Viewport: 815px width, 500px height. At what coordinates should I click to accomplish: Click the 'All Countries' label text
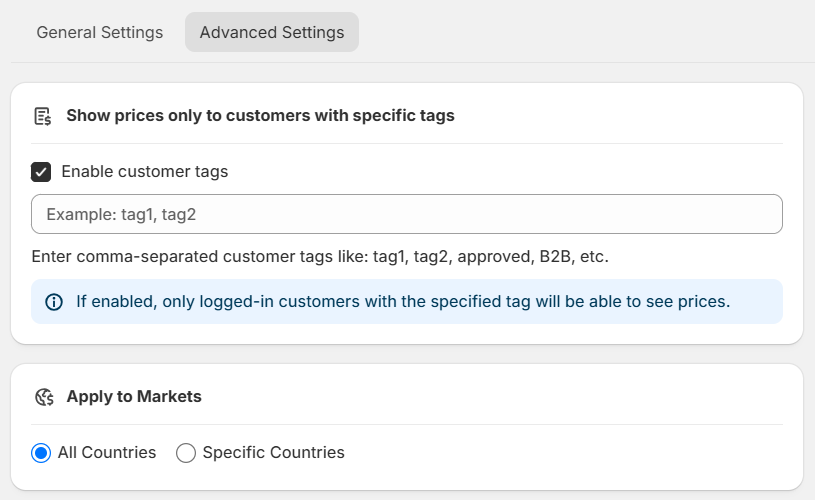click(x=107, y=452)
